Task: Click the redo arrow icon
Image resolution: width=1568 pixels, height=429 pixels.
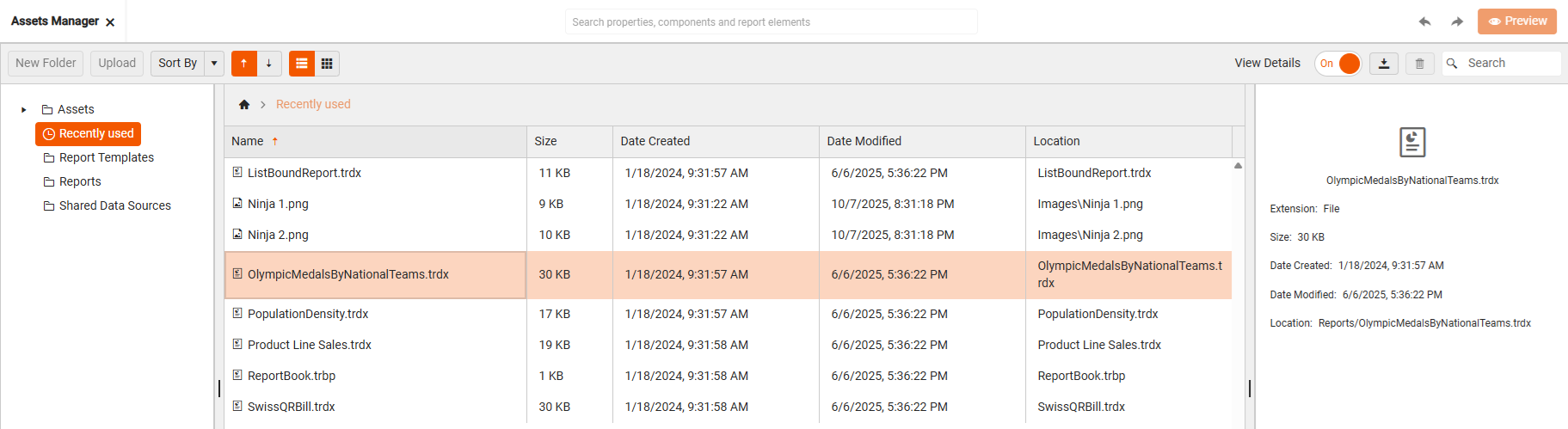Action: click(1457, 21)
